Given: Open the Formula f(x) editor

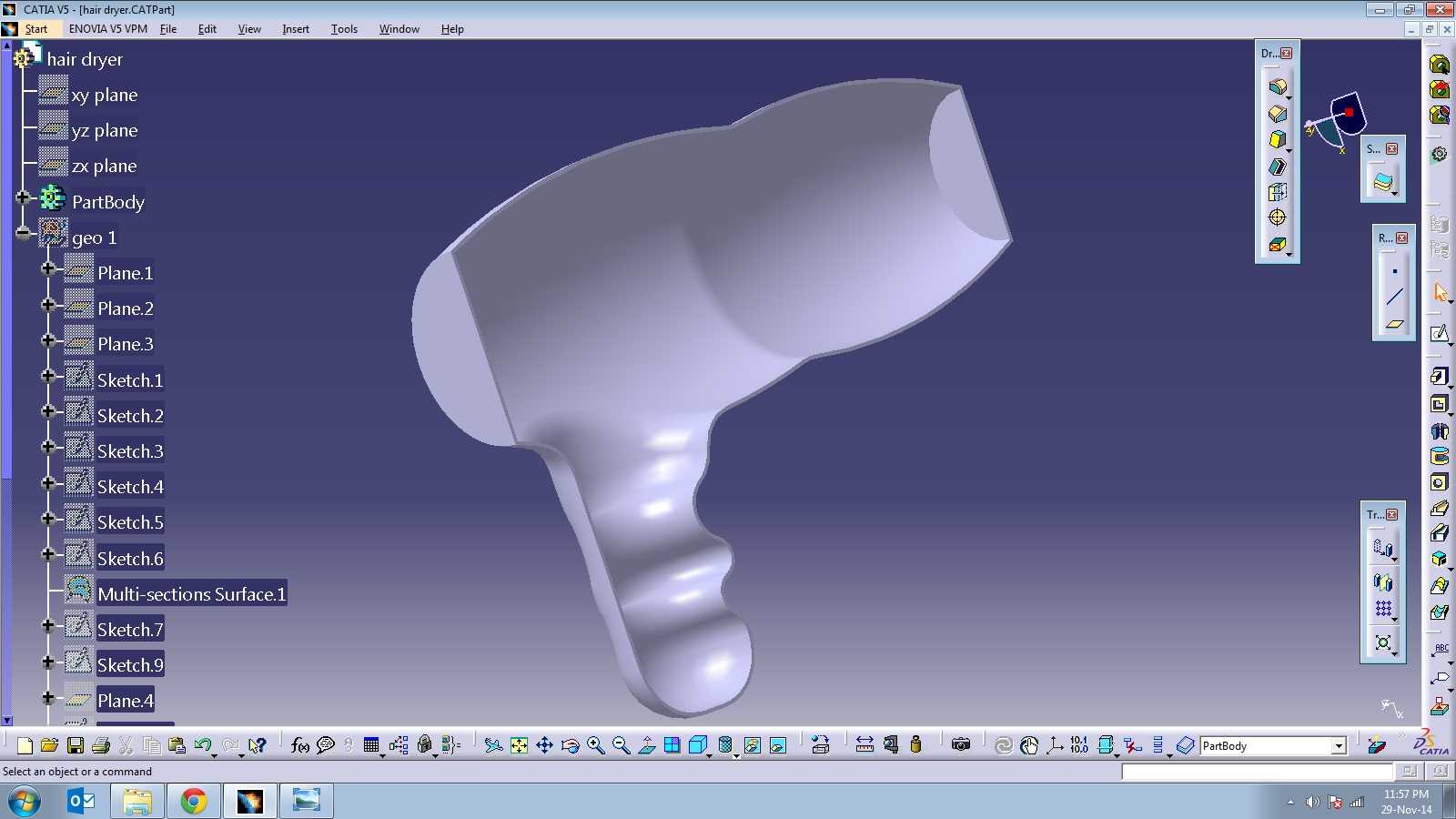Looking at the screenshot, I should (x=299, y=745).
